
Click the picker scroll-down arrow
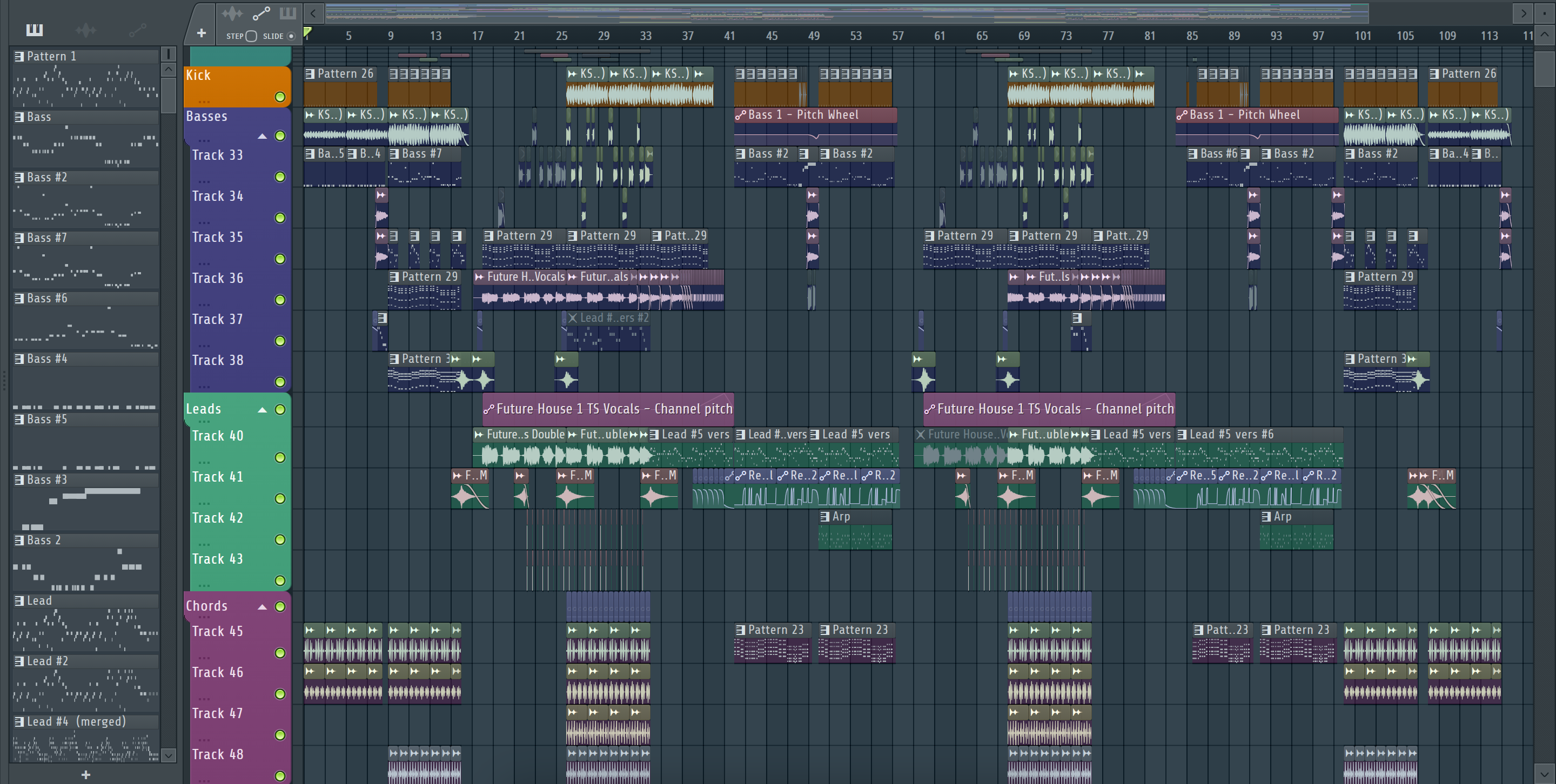169,755
